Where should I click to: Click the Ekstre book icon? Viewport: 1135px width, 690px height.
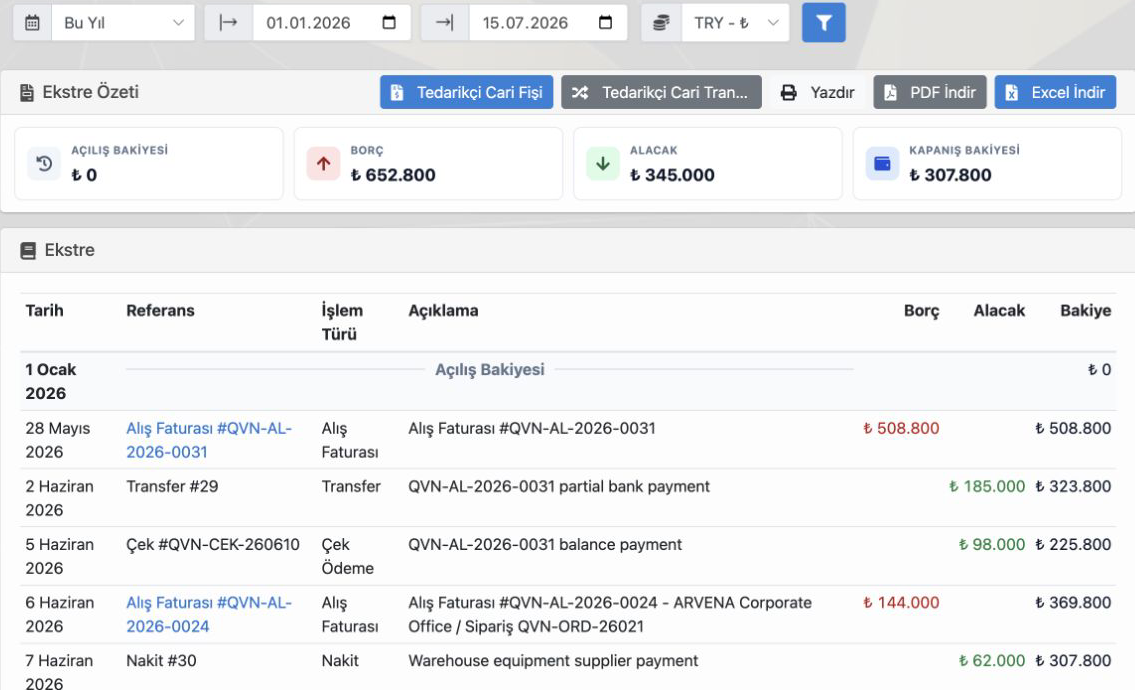click(28, 251)
